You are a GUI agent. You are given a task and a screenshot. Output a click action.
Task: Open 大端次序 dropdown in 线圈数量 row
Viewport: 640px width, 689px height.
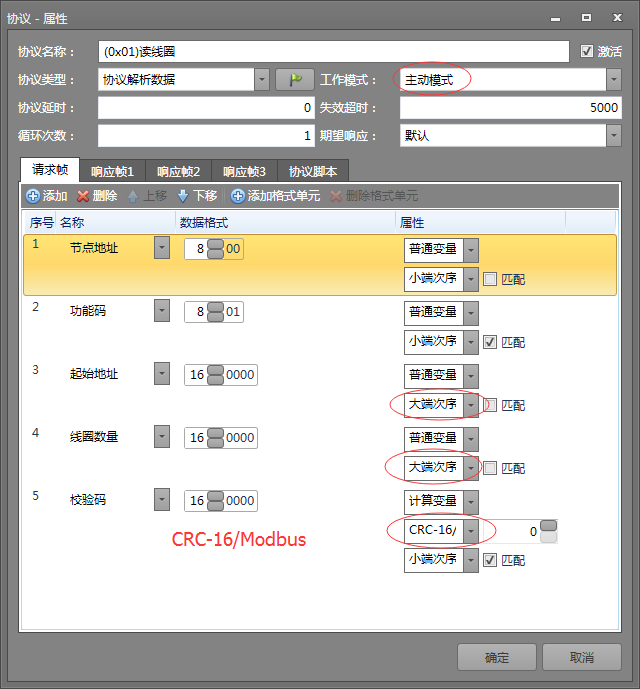click(471, 468)
